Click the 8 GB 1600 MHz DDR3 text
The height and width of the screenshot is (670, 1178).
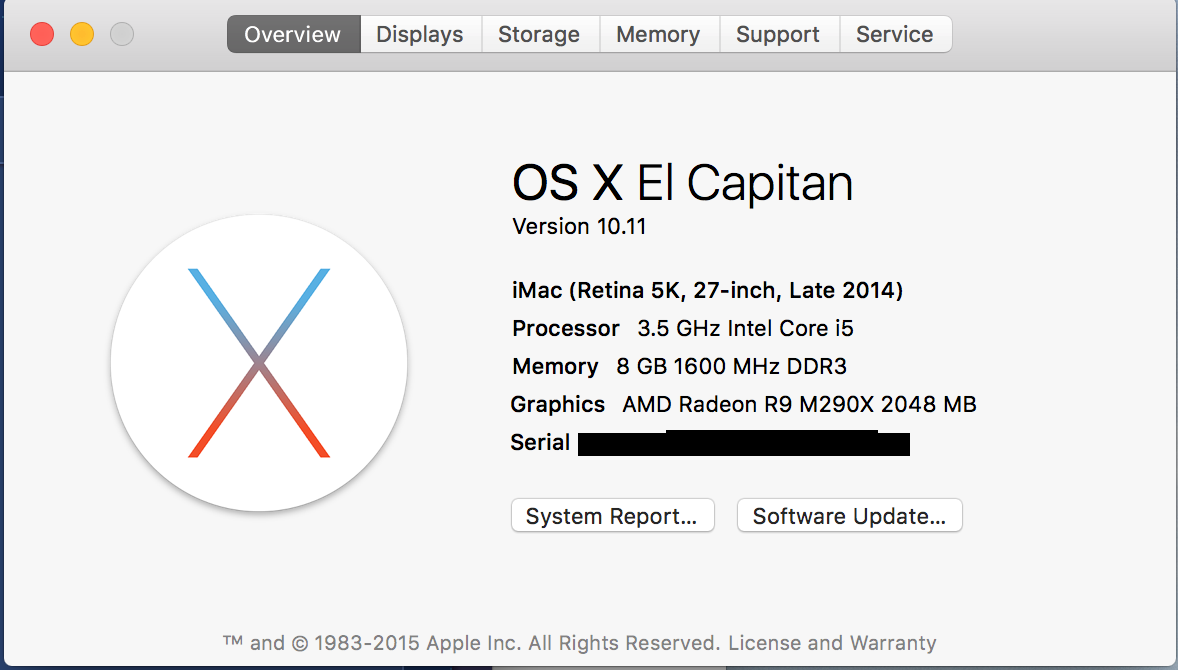[x=732, y=367]
